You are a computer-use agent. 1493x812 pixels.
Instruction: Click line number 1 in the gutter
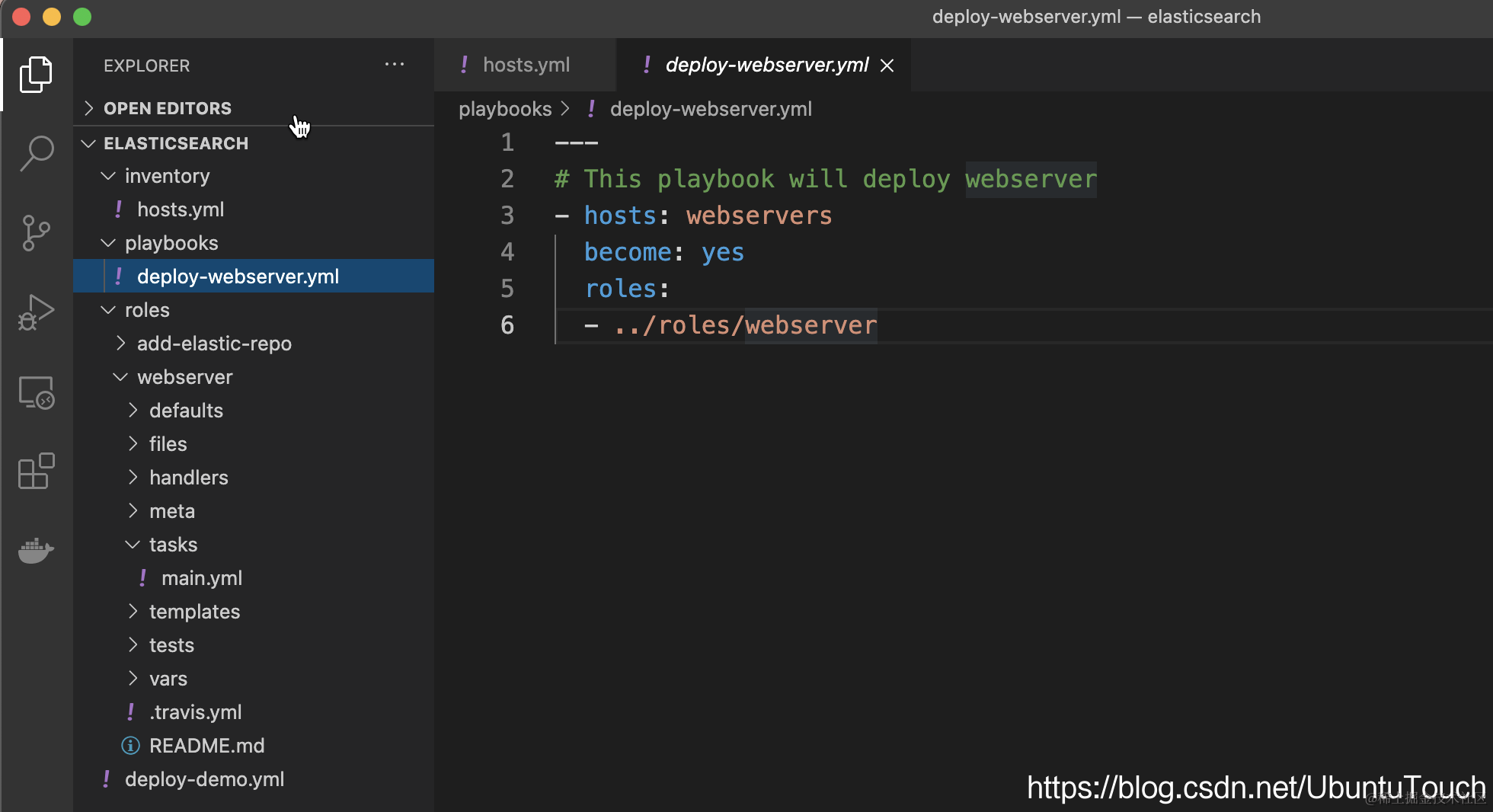tap(507, 142)
